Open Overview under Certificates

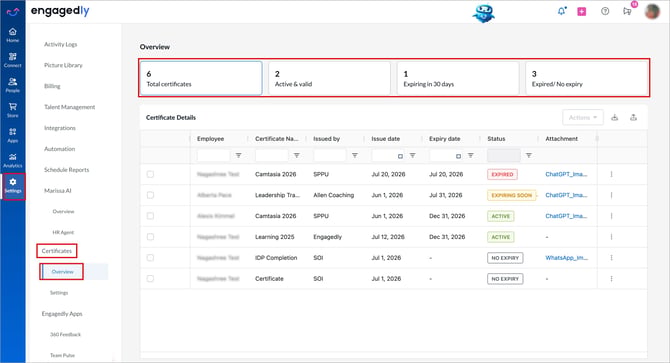pos(62,272)
